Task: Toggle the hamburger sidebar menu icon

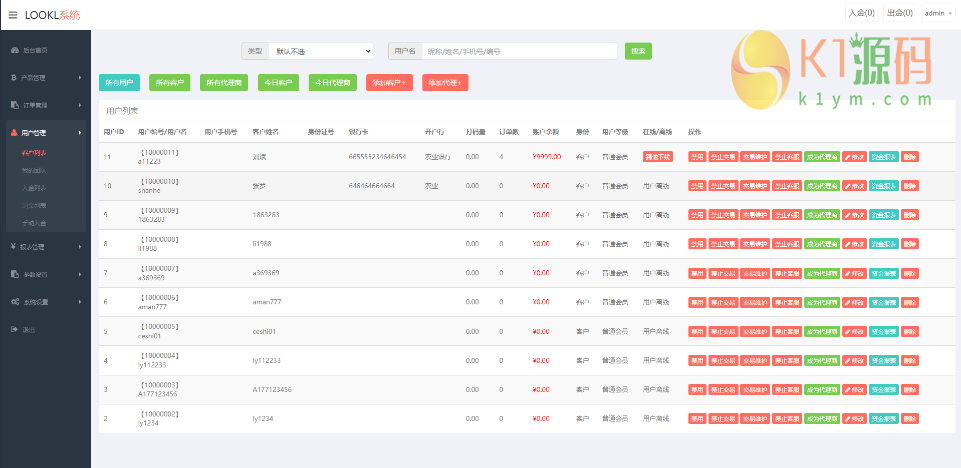Action: pyautogui.click(x=12, y=15)
